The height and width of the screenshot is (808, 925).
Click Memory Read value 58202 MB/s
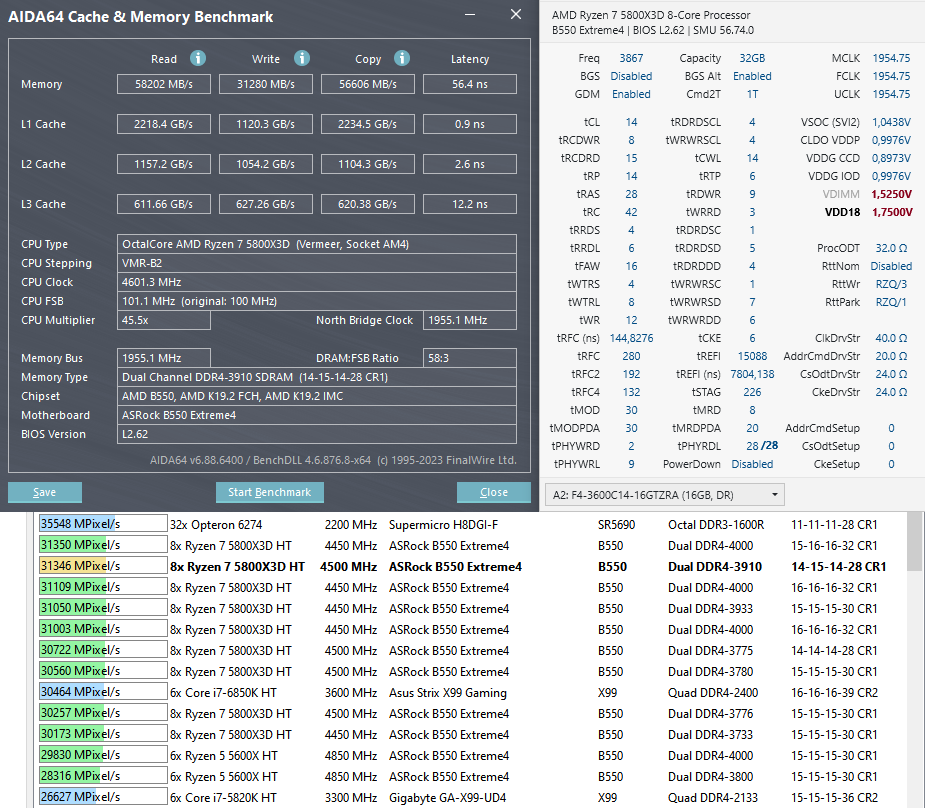click(x=164, y=84)
